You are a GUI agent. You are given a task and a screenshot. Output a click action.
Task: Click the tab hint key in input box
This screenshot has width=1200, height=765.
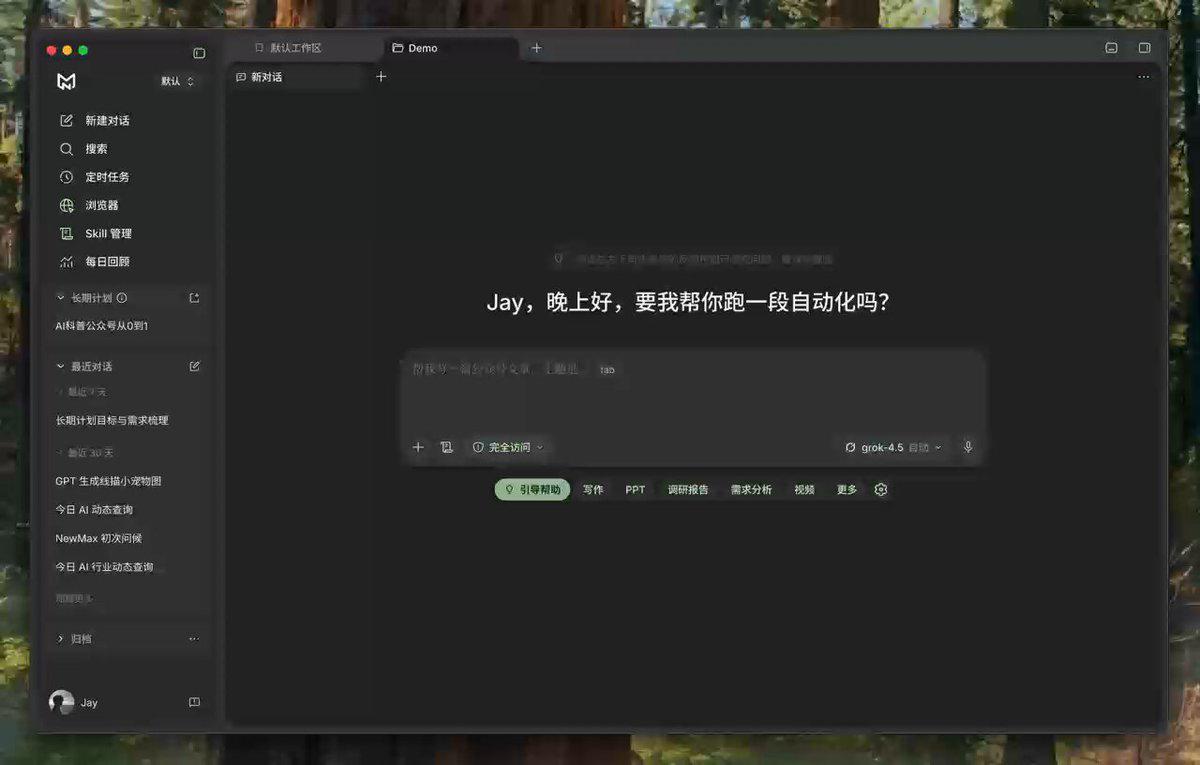click(x=607, y=370)
